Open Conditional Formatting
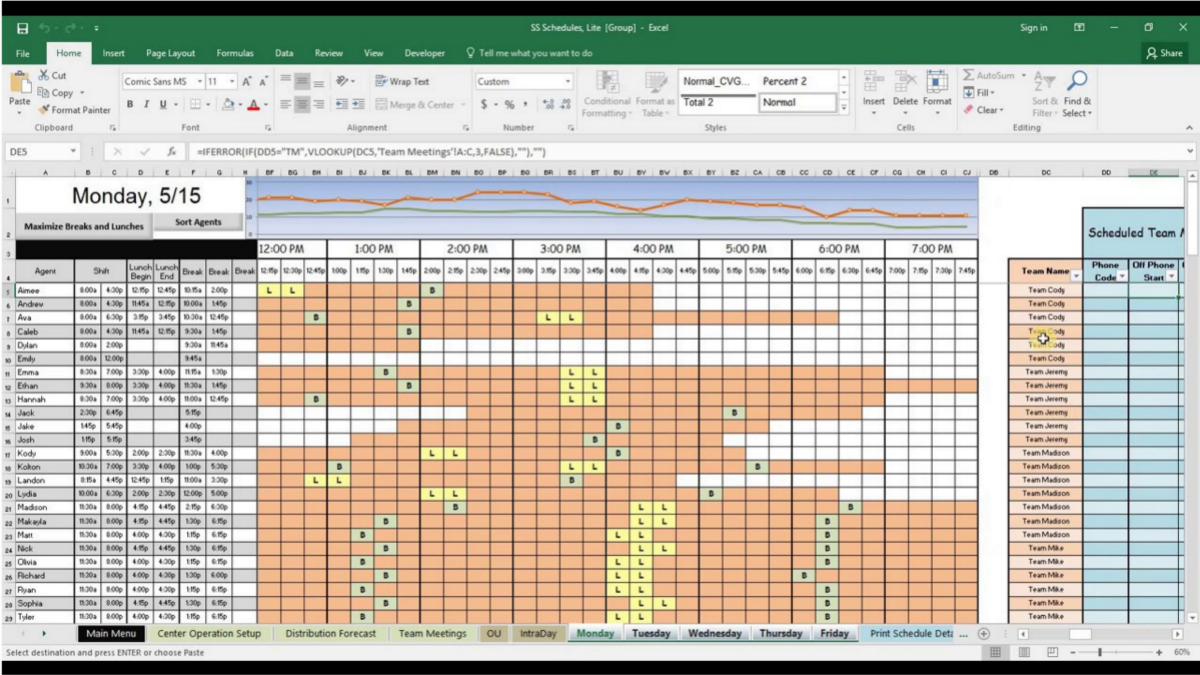1200x675 pixels. point(606,95)
